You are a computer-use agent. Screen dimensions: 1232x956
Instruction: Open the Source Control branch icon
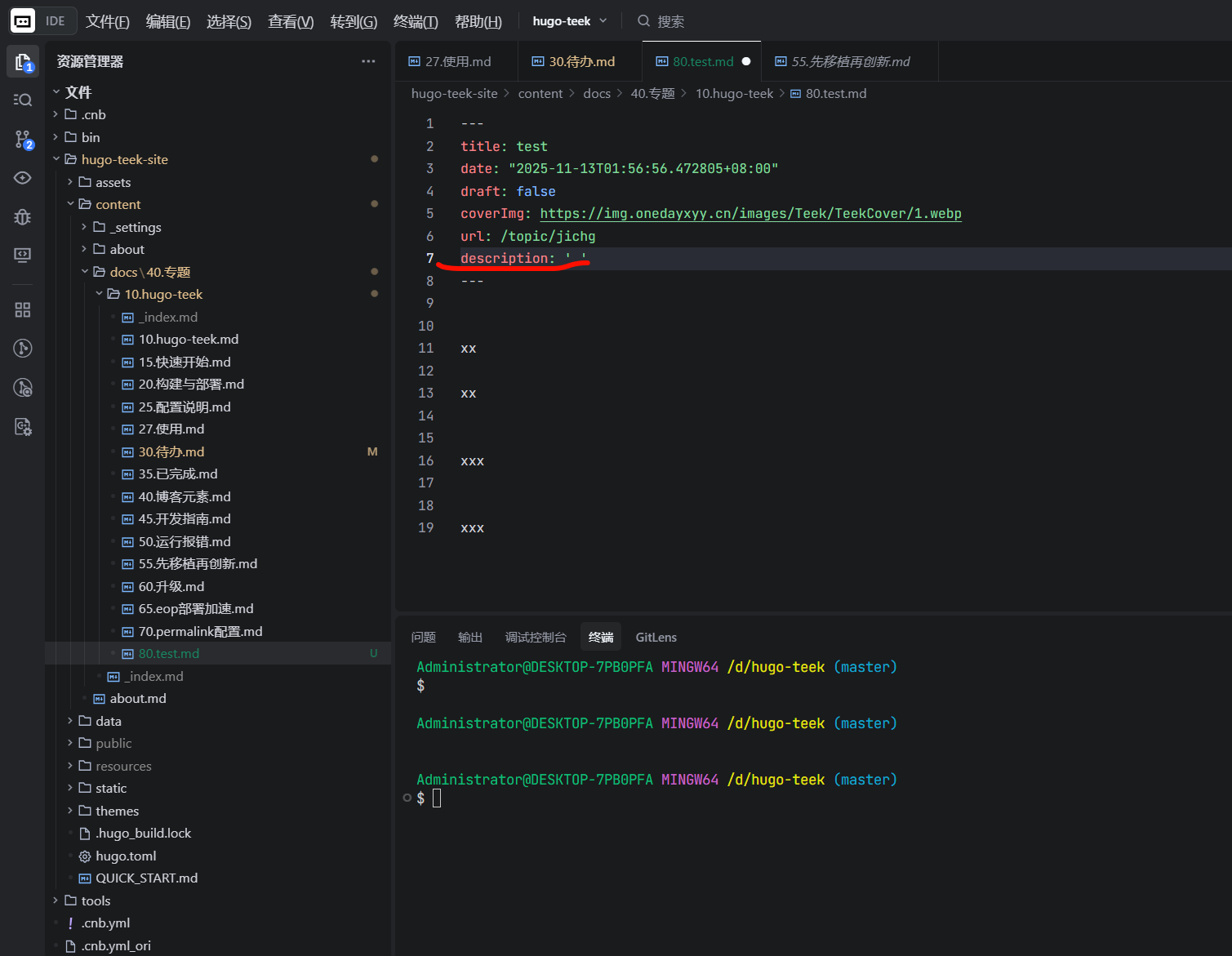[x=23, y=140]
